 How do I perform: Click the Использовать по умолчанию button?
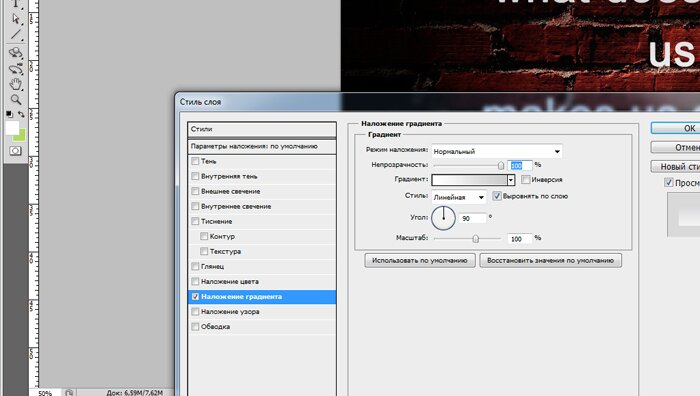click(x=420, y=260)
